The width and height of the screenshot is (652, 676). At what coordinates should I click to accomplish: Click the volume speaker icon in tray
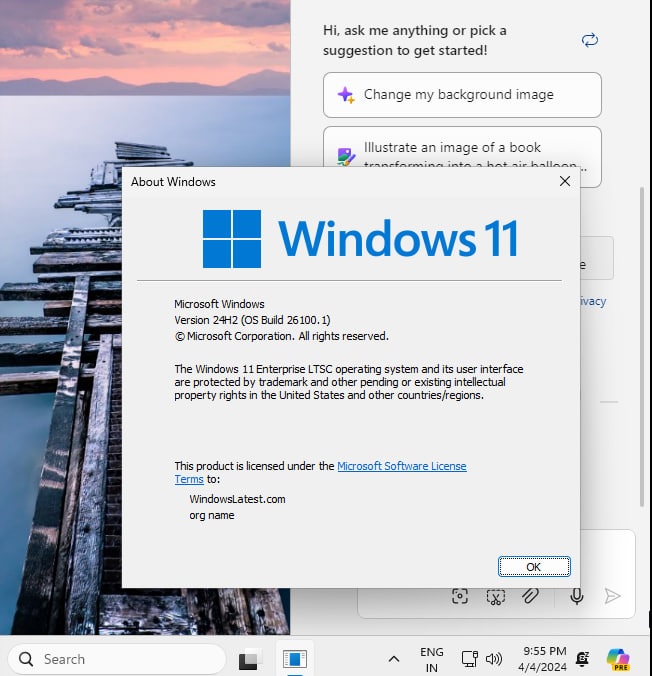[x=494, y=659]
